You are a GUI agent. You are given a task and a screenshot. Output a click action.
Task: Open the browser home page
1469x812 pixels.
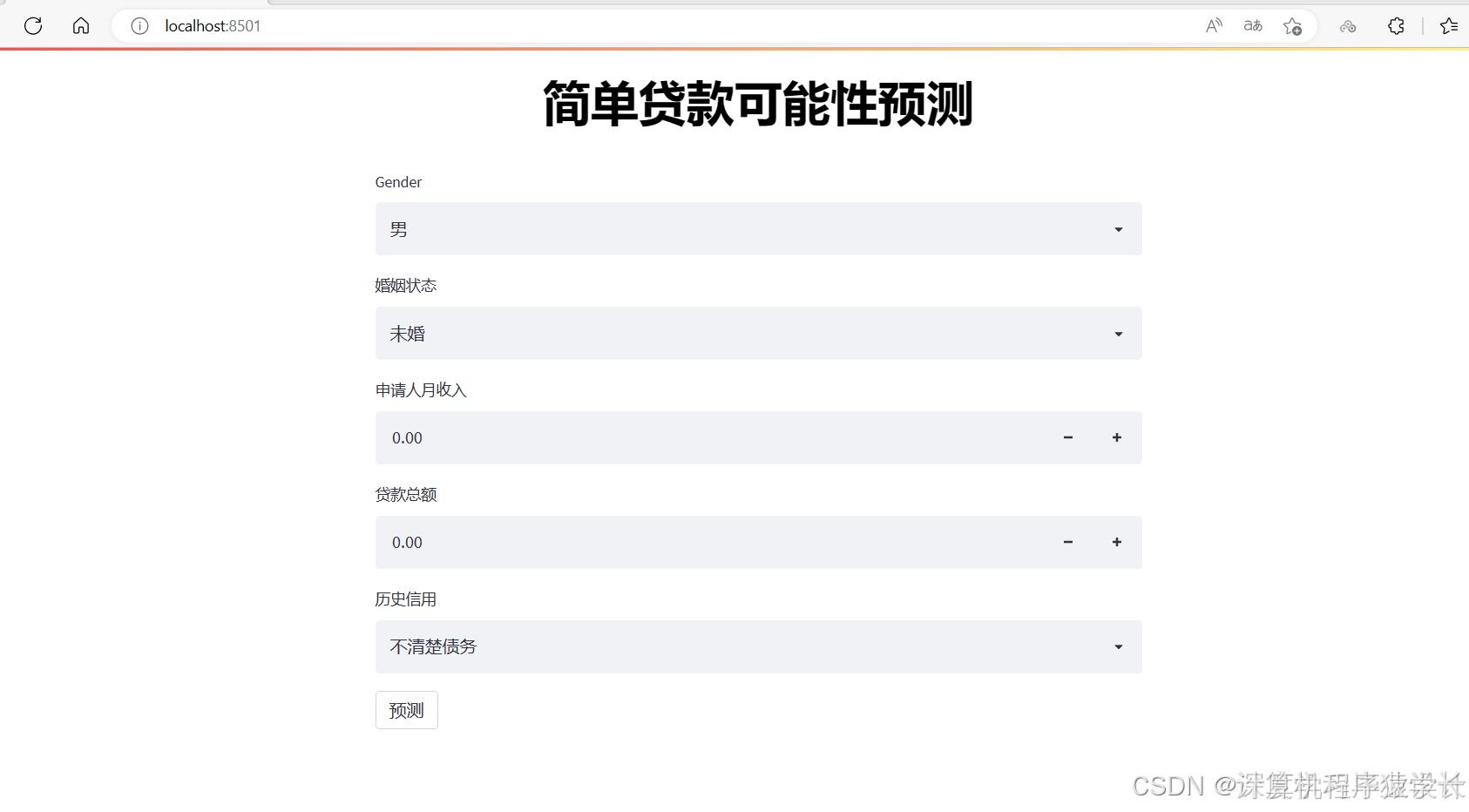pyautogui.click(x=80, y=25)
